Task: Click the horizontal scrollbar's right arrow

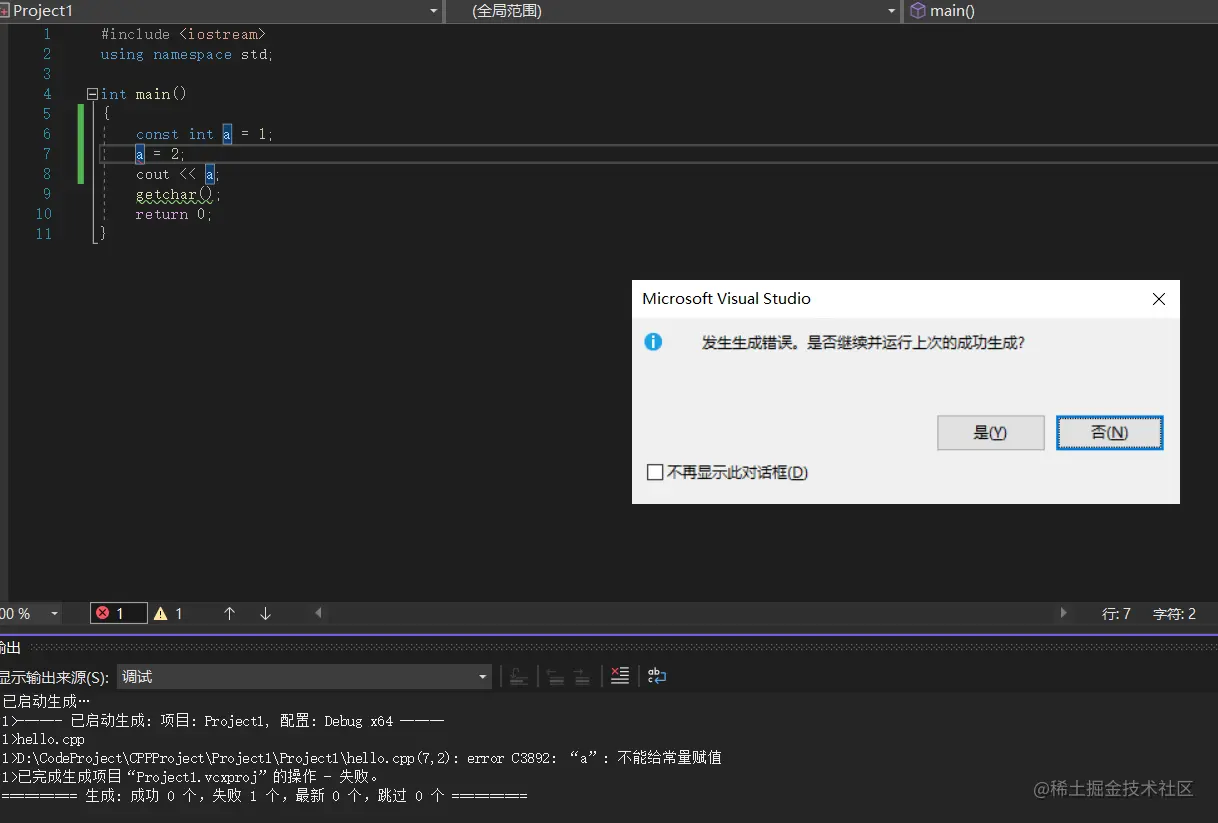Action: [x=1063, y=613]
